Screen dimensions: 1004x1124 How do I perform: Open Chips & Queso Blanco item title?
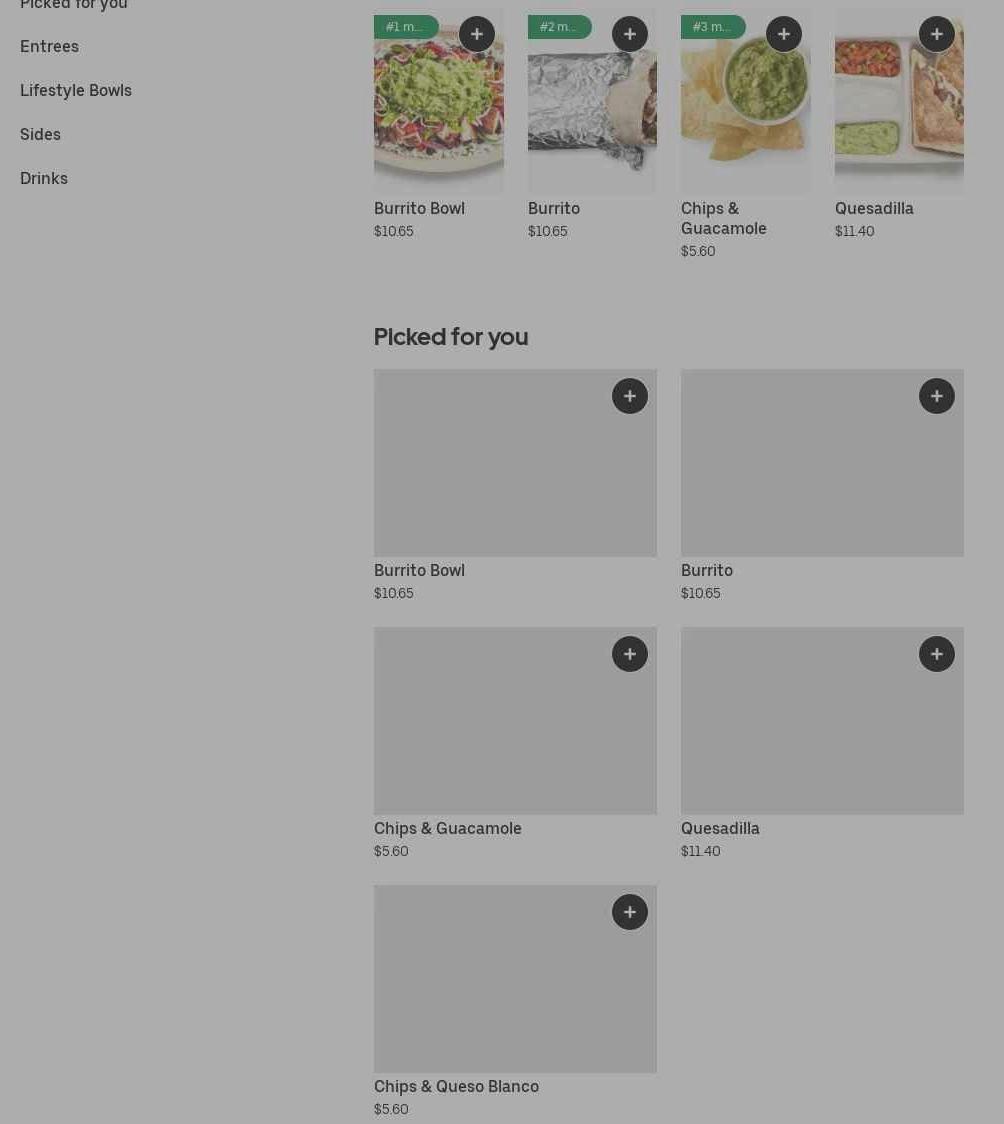click(x=456, y=1086)
